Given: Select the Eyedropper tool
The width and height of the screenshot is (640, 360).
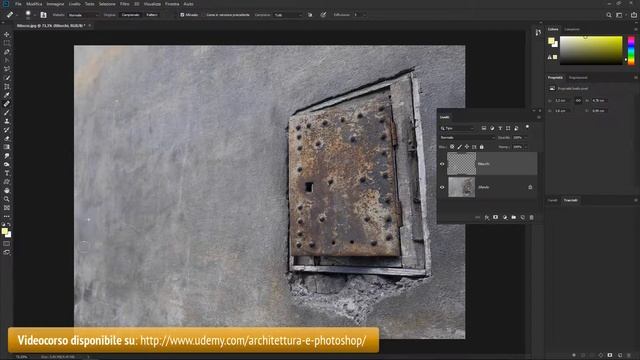Looking at the screenshot, I should click(x=7, y=95).
